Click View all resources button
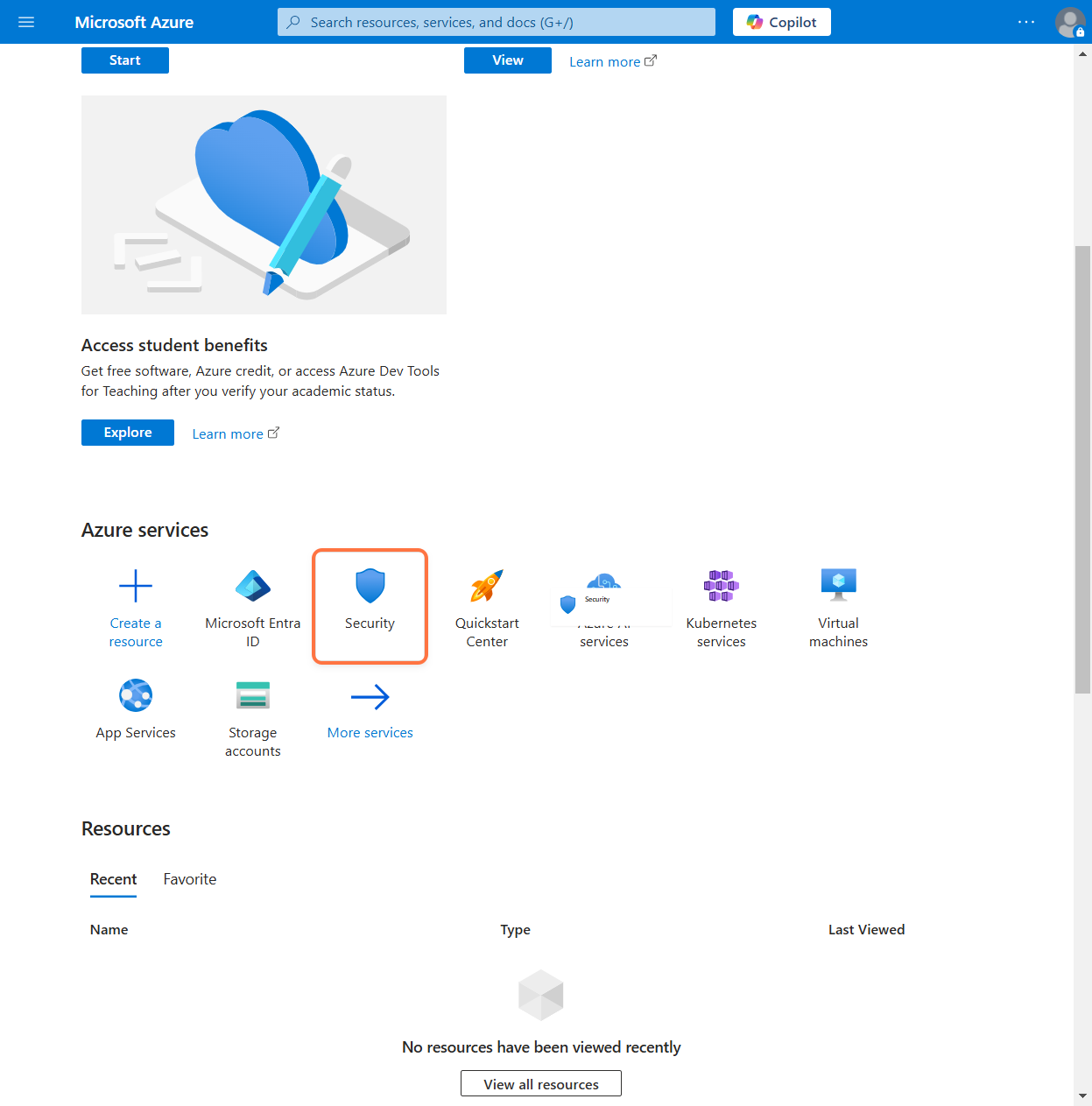Viewport: 1092px width, 1106px height. tap(541, 1084)
